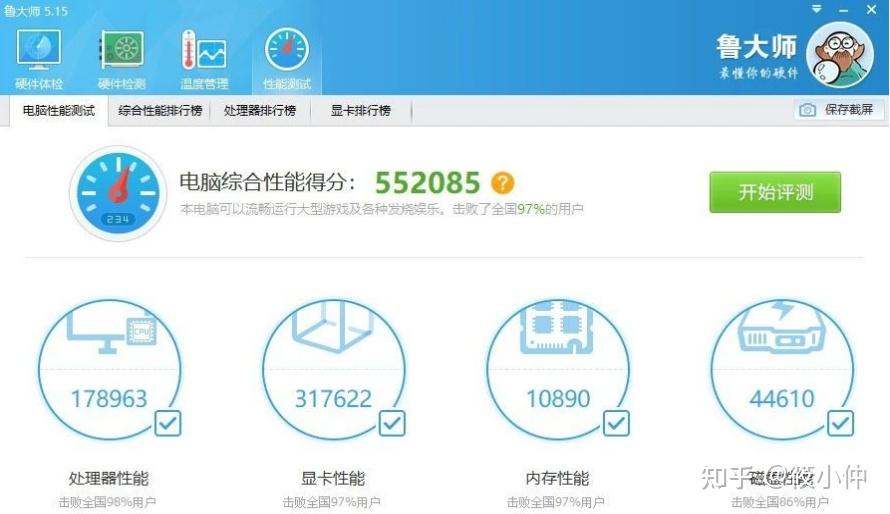The image size is (890, 514).
Task: Click the memory score 10890
Action: pyautogui.click(x=558, y=399)
